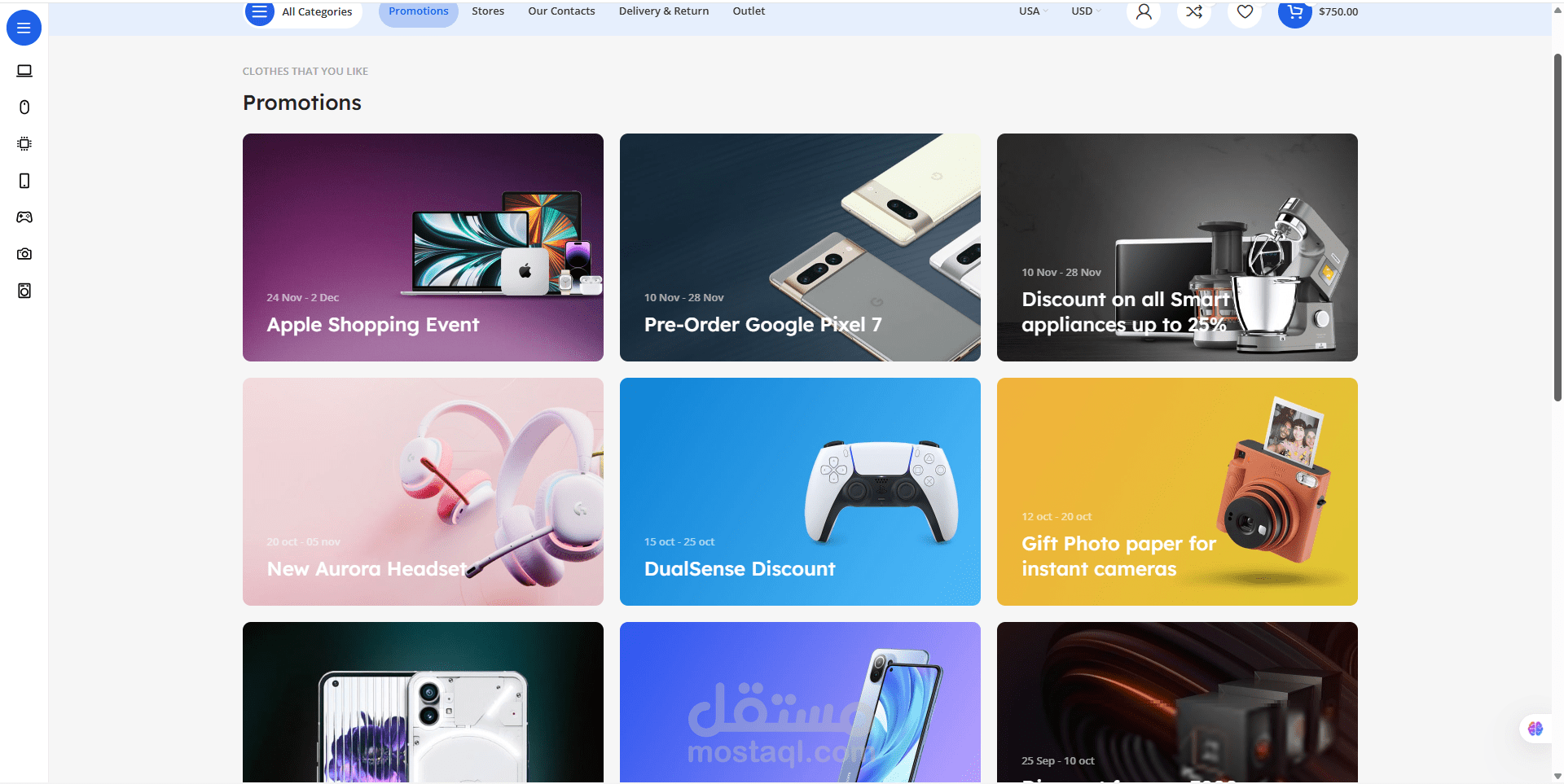The width and height of the screenshot is (1564, 784).
Task: Click the CPU components icon in sidebar
Action: tap(24, 143)
